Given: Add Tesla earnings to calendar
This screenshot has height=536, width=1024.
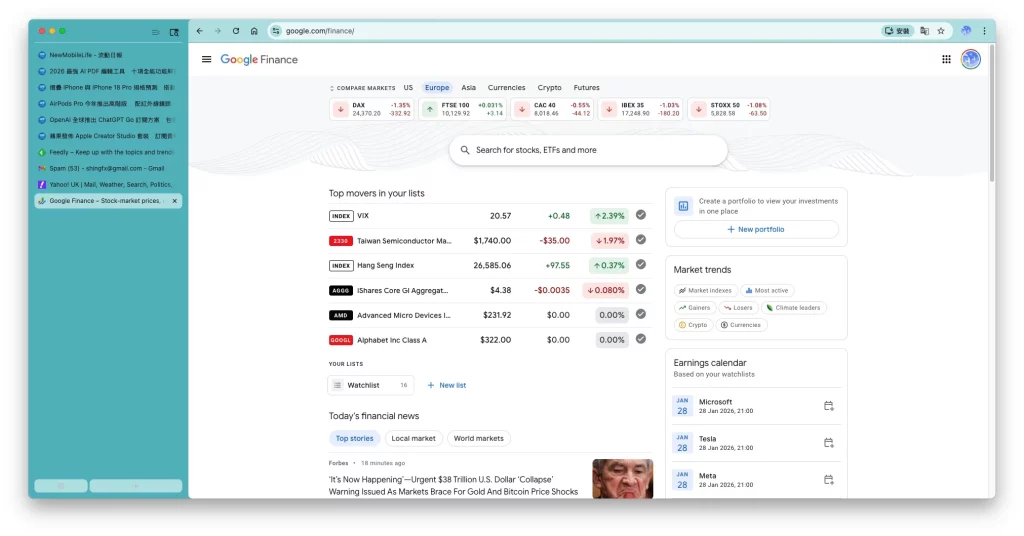Looking at the screenshot, I should [x=828, y=442].
